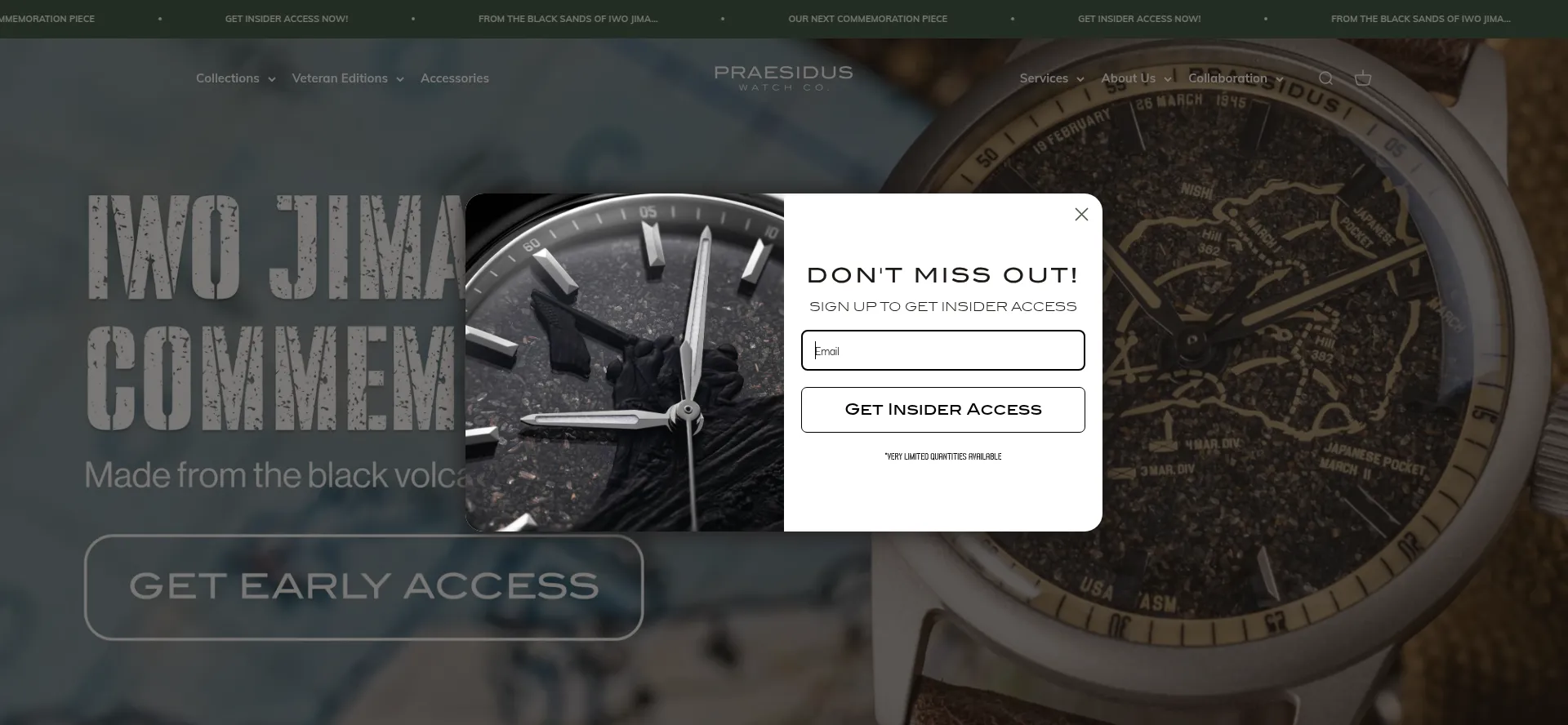Viewport: 1568px width, 725px height.
Task: Expand the Collaboration dropdown chevron
Action: click(1280, 79)
